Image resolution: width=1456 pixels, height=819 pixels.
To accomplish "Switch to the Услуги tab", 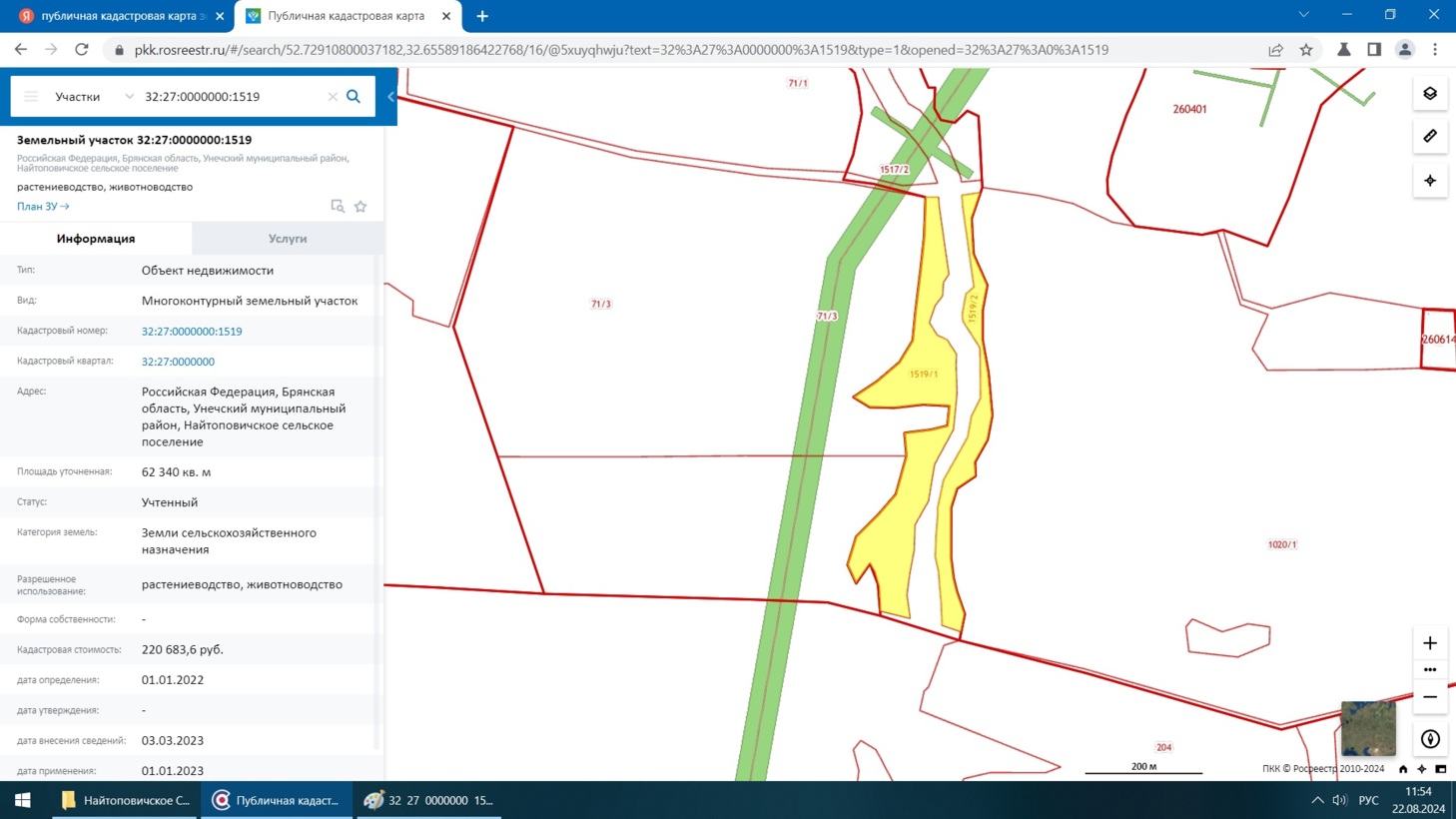I will [288, 239].
